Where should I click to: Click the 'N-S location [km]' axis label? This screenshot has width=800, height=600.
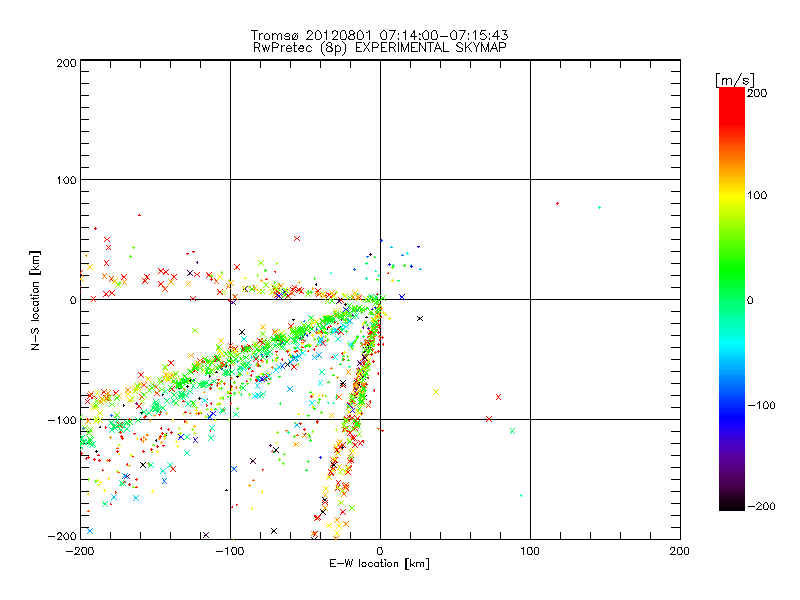tap(35, 300)
